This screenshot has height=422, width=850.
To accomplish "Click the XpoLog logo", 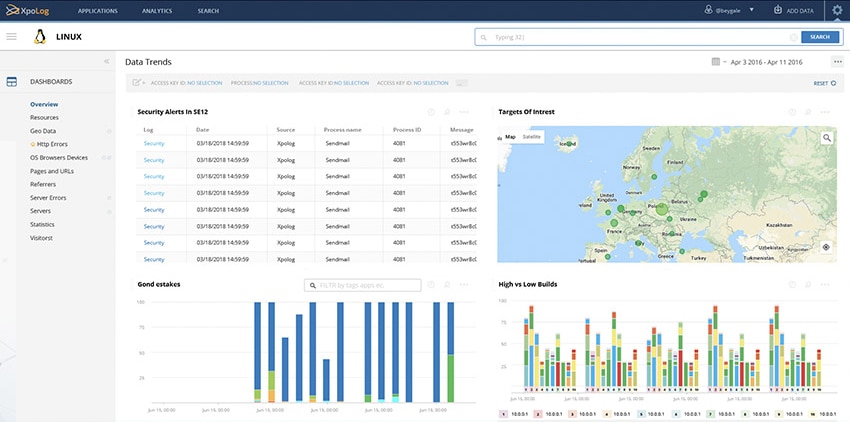I will [x=27, y=10].
